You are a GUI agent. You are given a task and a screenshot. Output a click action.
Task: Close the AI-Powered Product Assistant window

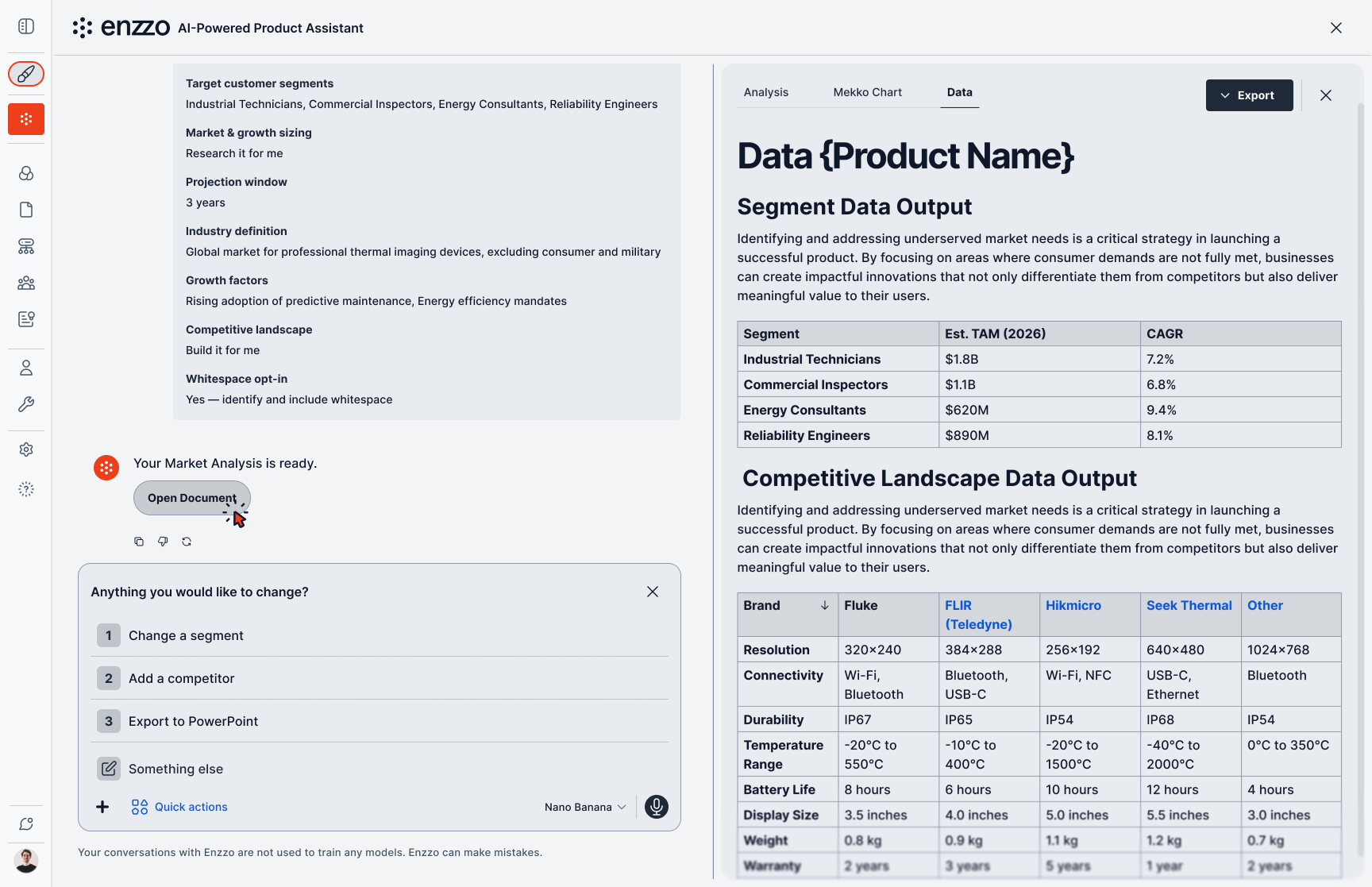coord(1336,28)
